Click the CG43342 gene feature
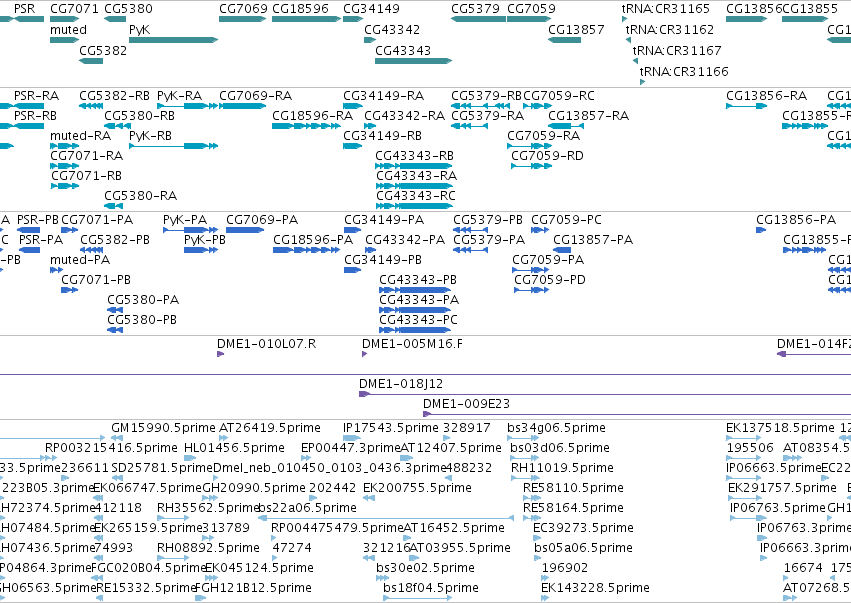 370,40
